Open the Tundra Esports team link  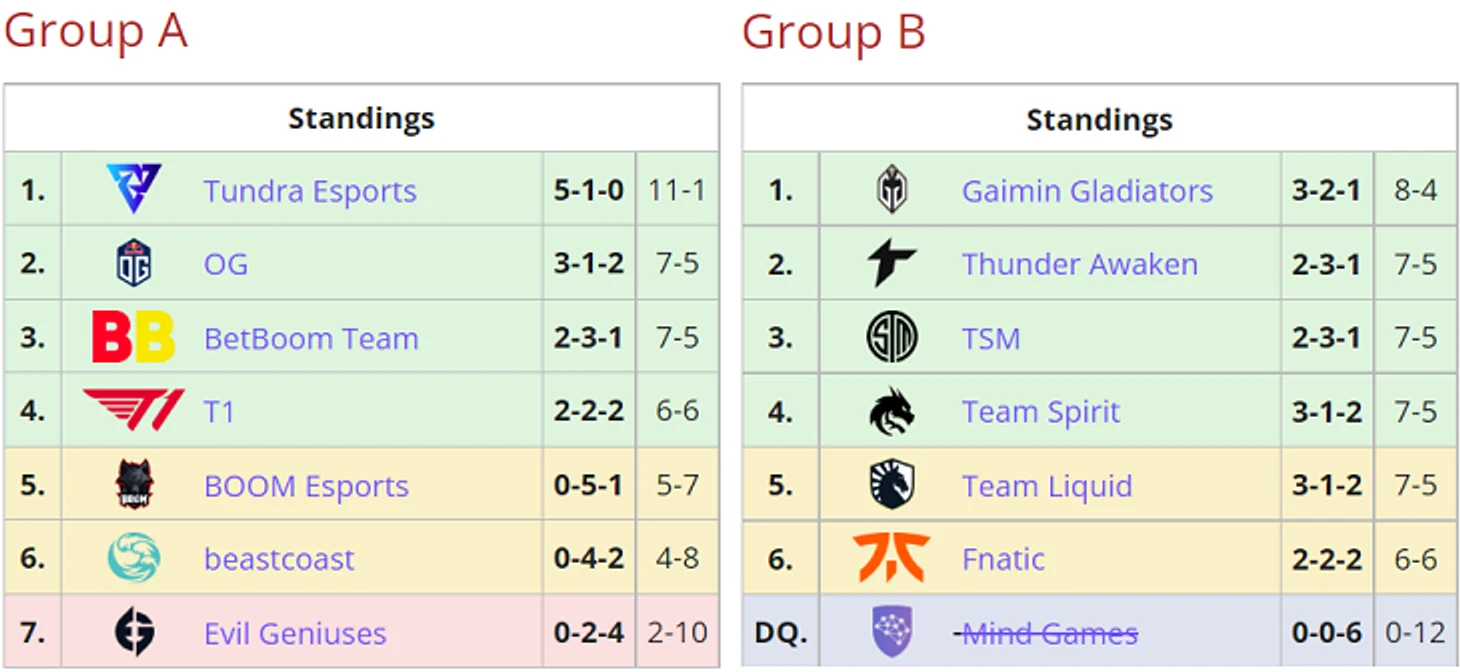pyautogui.click(x=310, y=191)
